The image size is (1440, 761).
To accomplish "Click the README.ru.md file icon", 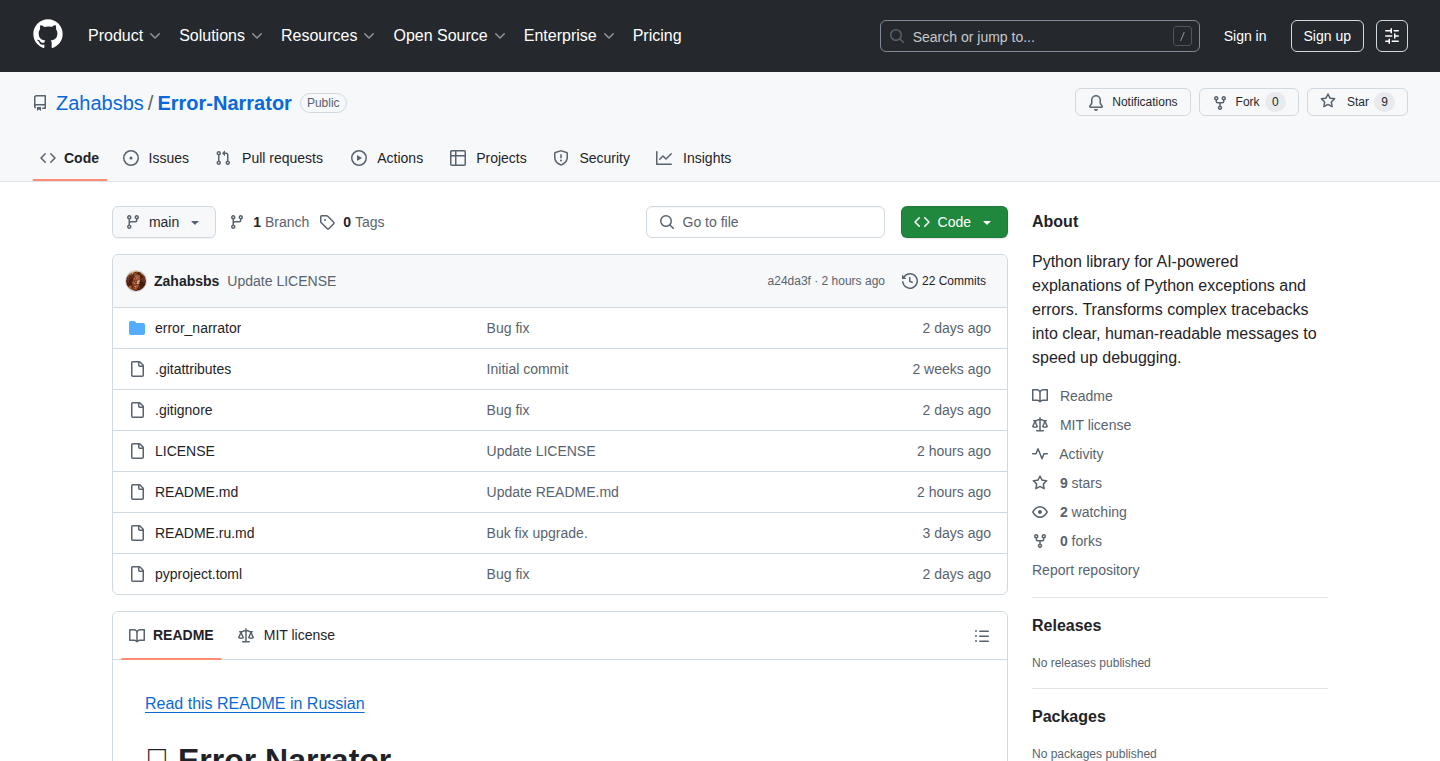I will [x=137, y=533].
